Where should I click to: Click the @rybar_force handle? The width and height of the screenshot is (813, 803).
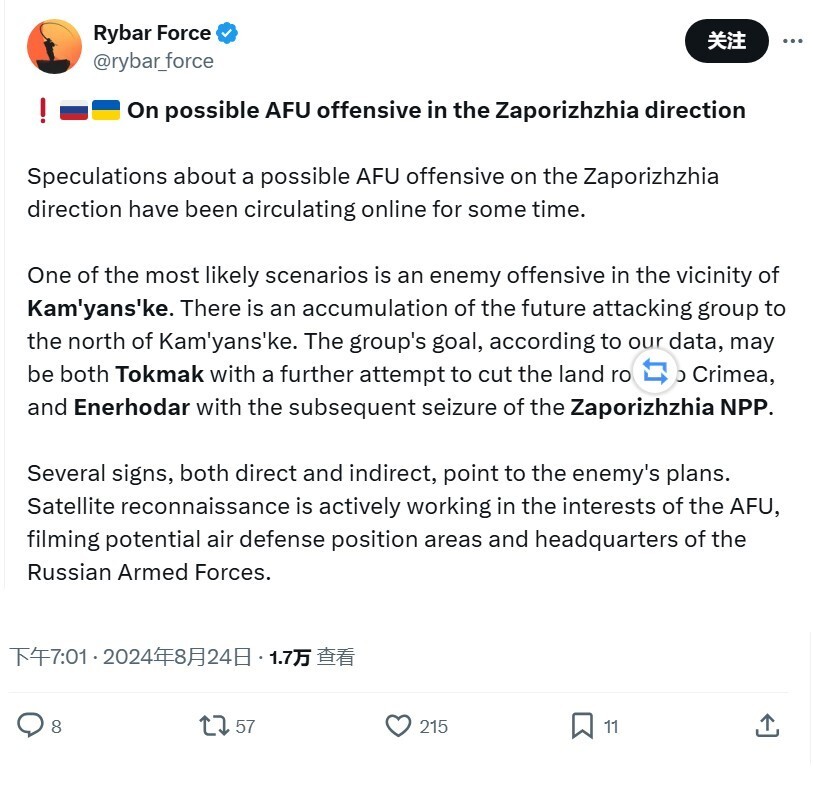(153, 61)
